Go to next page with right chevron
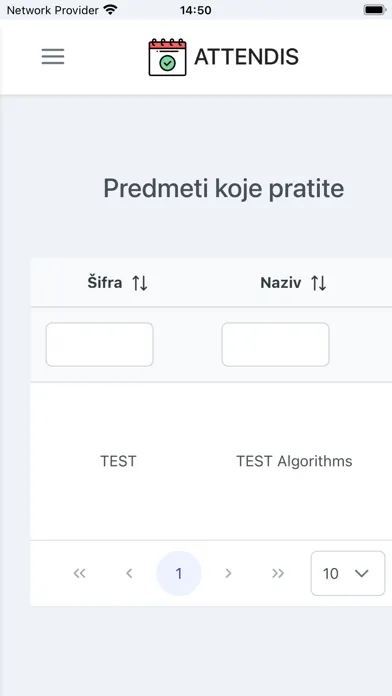This screenshot has width=392, height=696. coord(228,573)
